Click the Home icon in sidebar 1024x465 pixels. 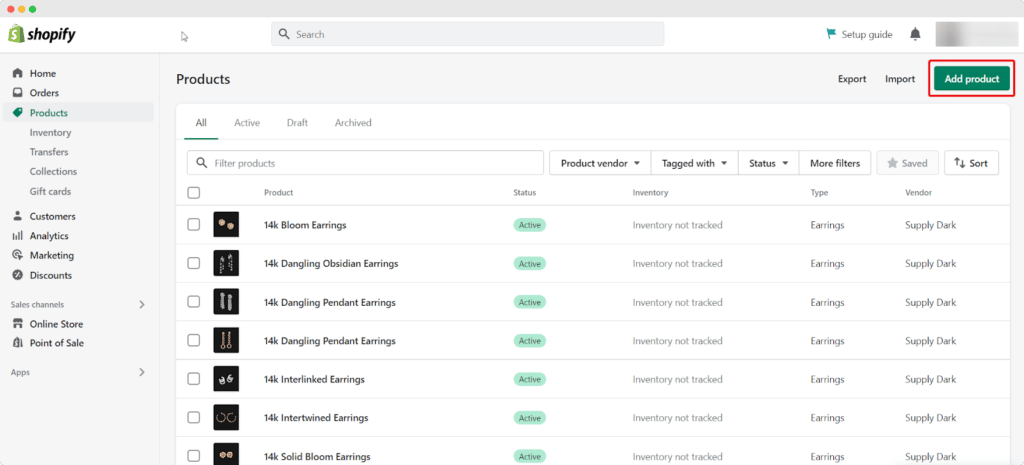click(x=18, y=74)
